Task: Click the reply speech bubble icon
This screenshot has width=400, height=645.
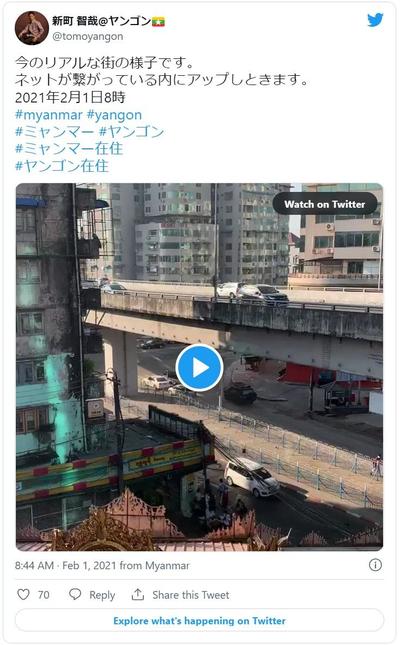Action: click(x=75, y=594)
